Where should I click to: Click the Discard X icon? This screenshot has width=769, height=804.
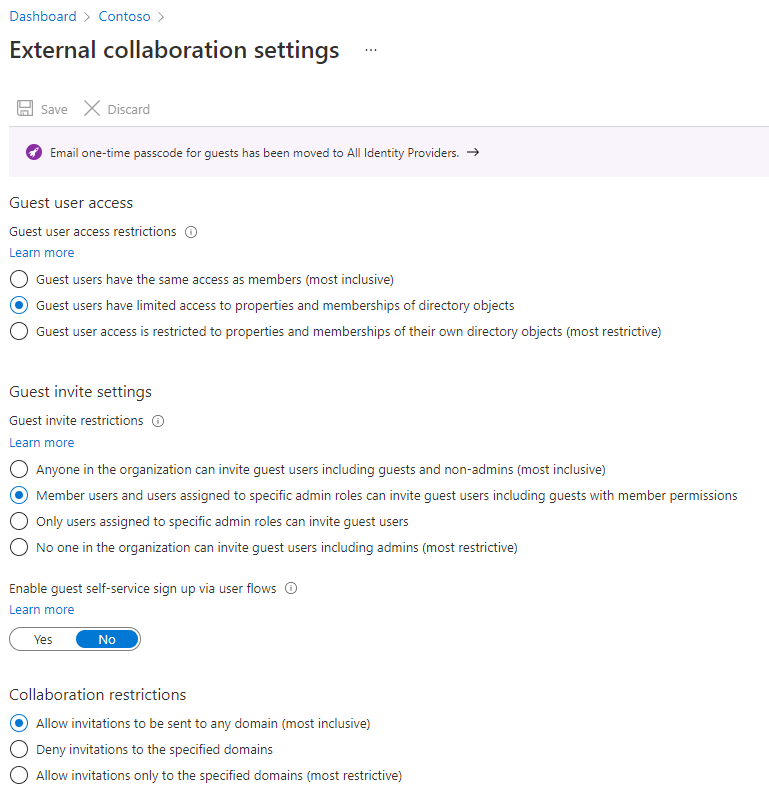[x=92, y=109]
